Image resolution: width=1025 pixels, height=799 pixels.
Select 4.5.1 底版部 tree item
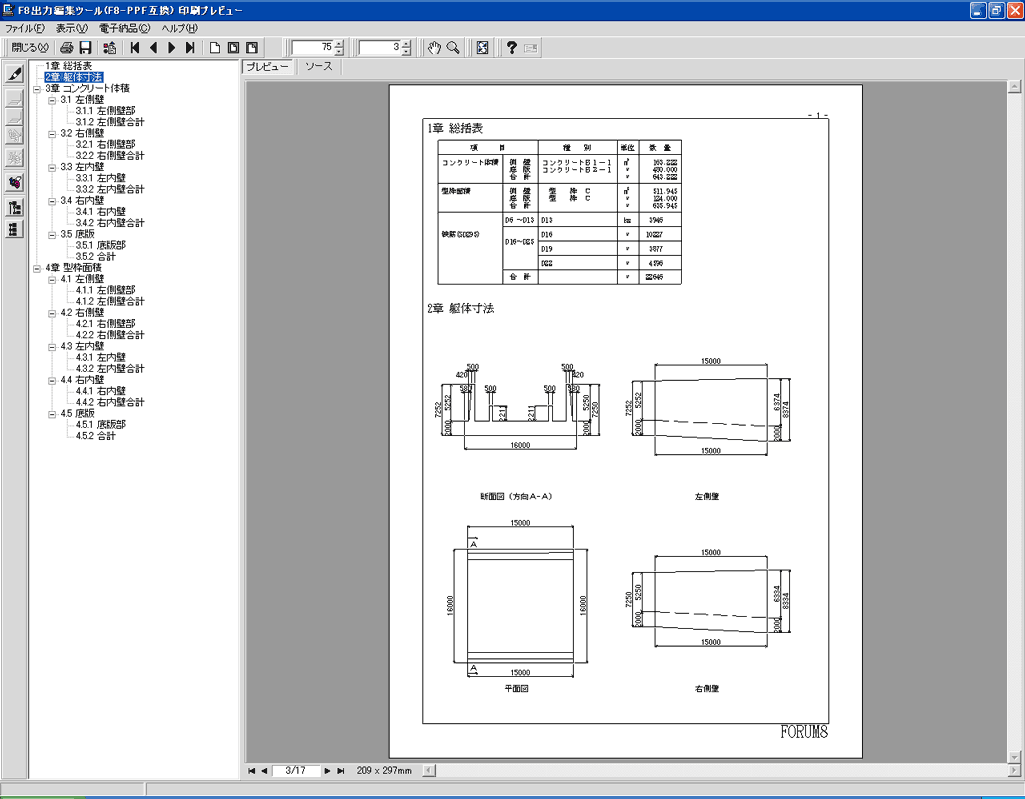pyautogui.click(x=101, y=425)
